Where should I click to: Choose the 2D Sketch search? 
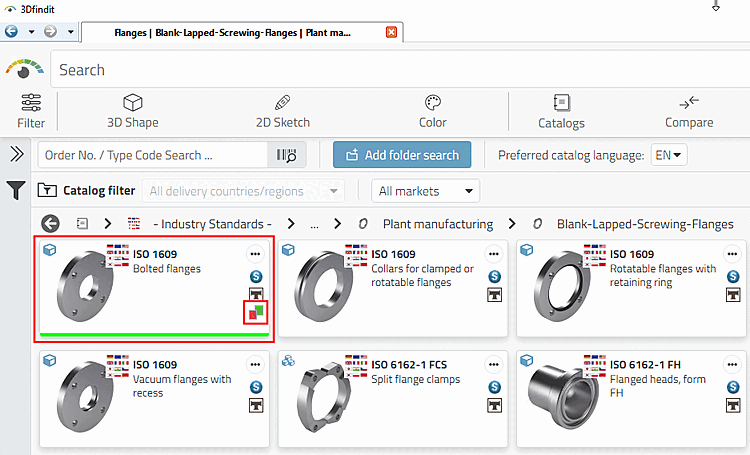pyautogui.click(x=282, y=110)
